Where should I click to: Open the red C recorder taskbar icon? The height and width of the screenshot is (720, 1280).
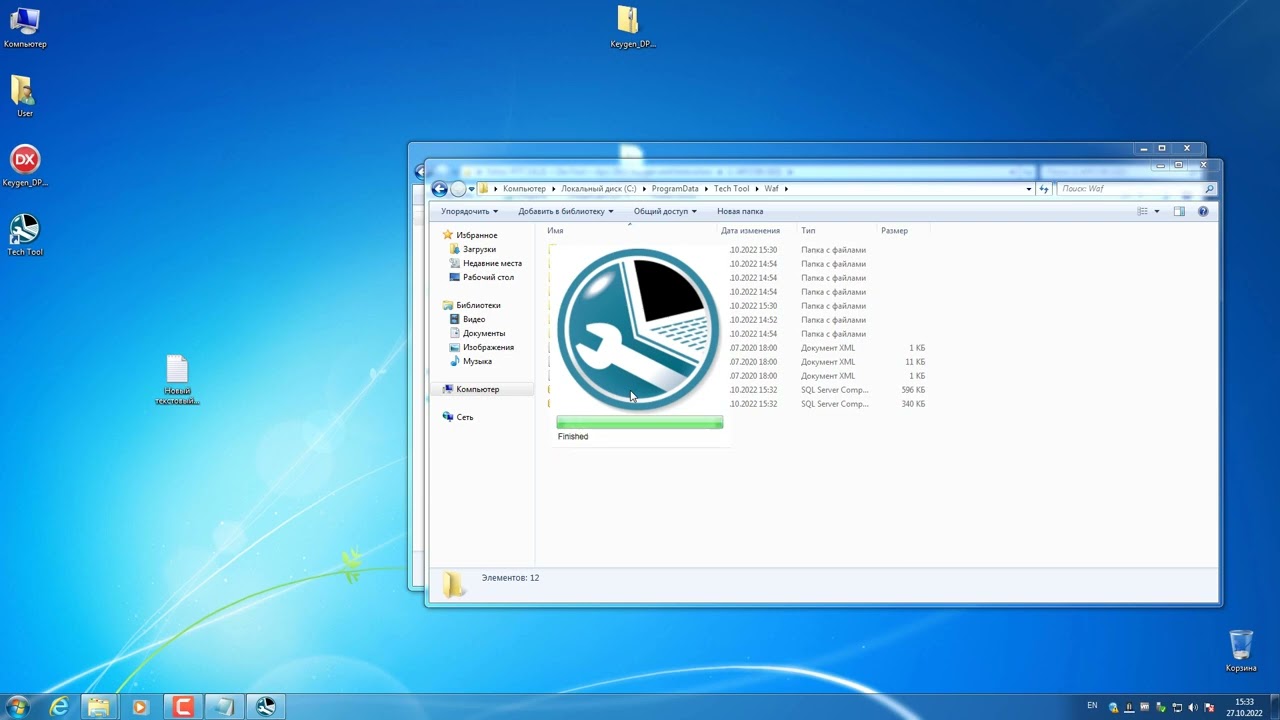point(183,707)
